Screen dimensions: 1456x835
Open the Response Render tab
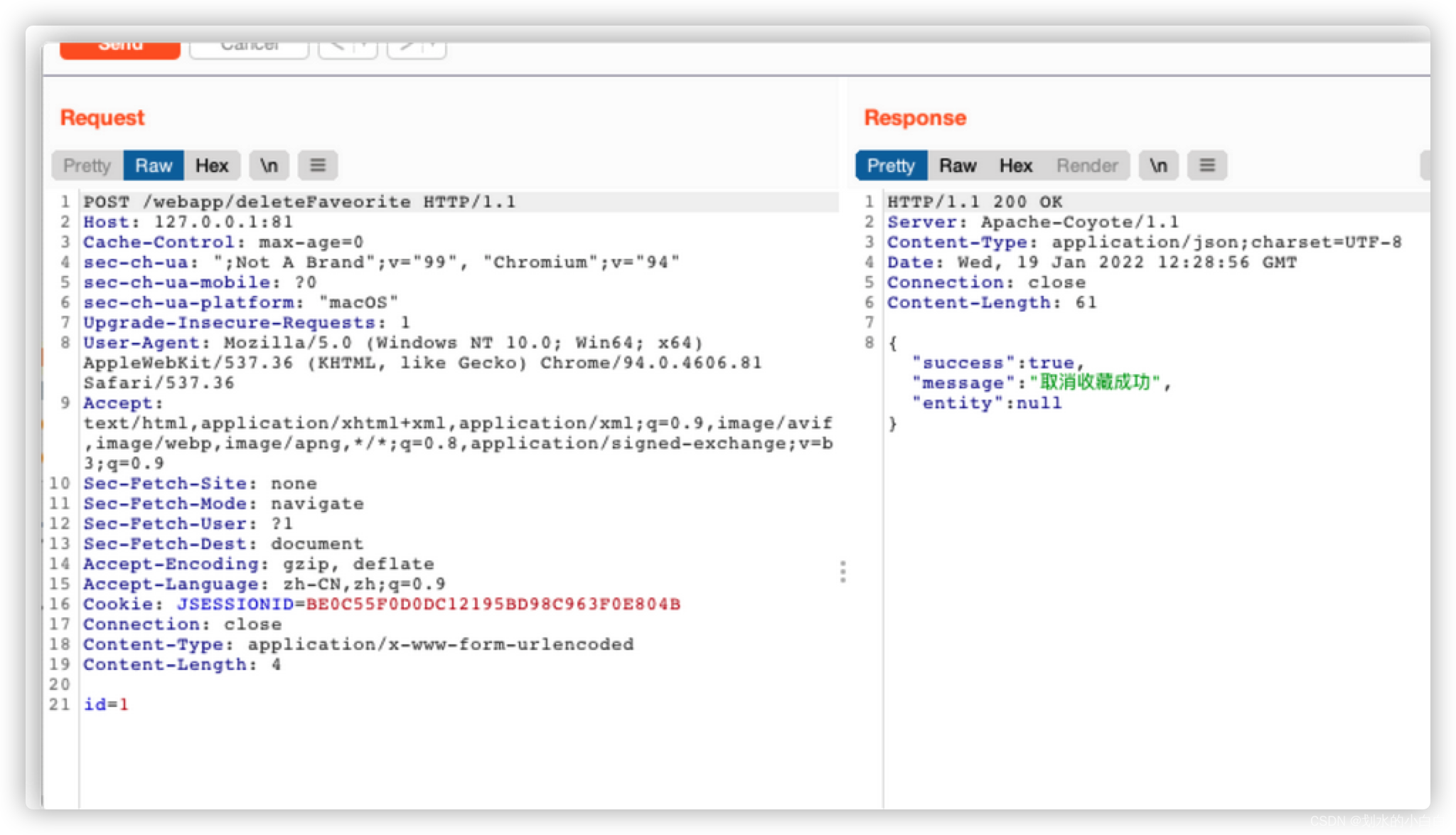(x=1087, y=166)
